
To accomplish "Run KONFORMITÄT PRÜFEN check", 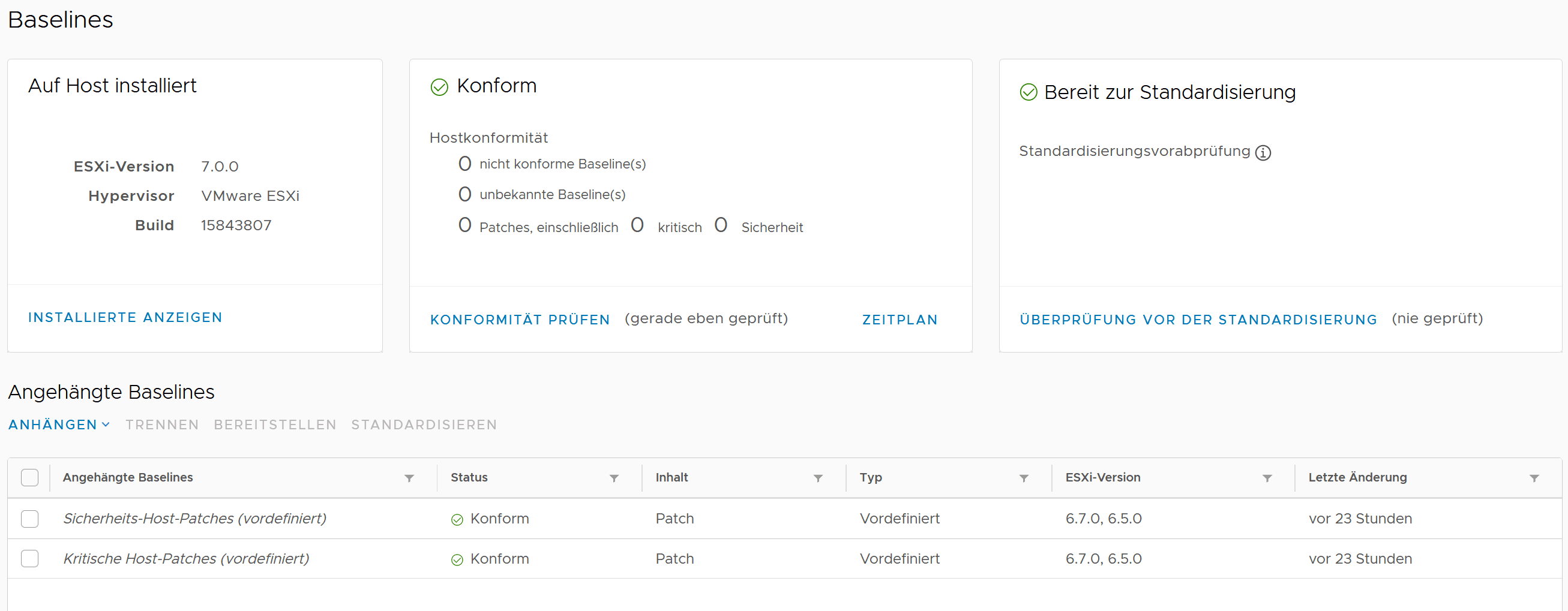I will 520,320.
